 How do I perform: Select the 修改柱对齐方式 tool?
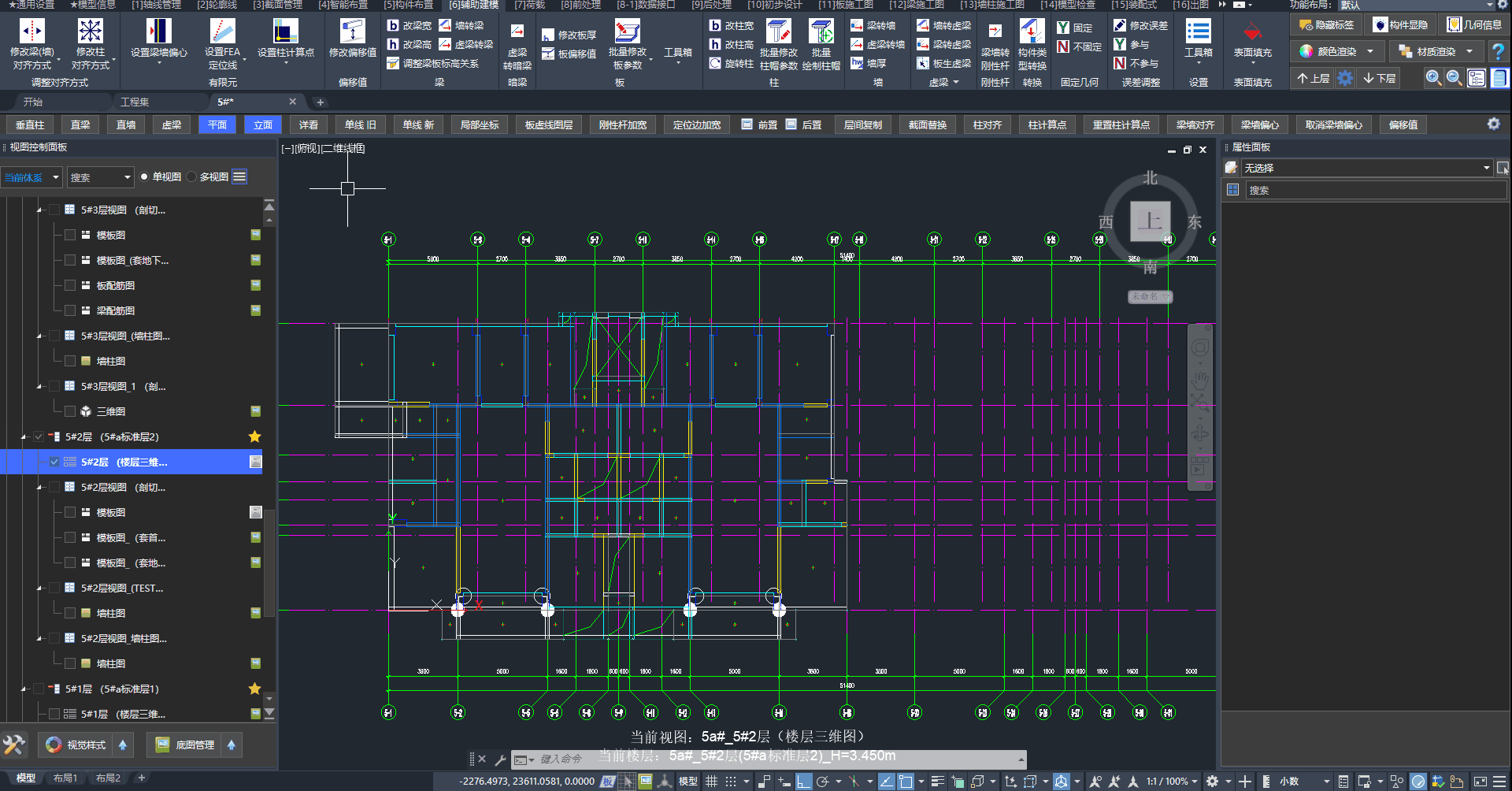pyautogui.click(x=91, y=44)
